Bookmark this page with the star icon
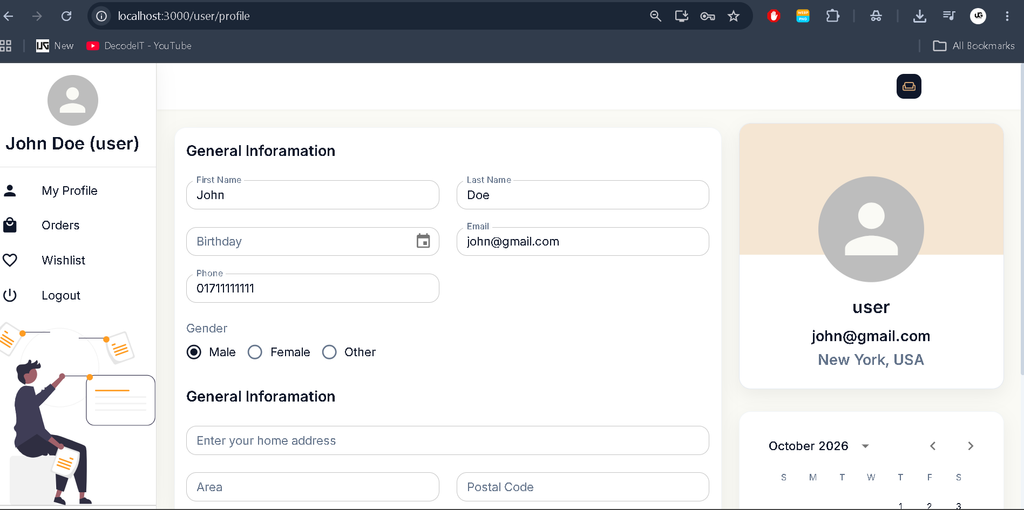 tap(733, 16)
